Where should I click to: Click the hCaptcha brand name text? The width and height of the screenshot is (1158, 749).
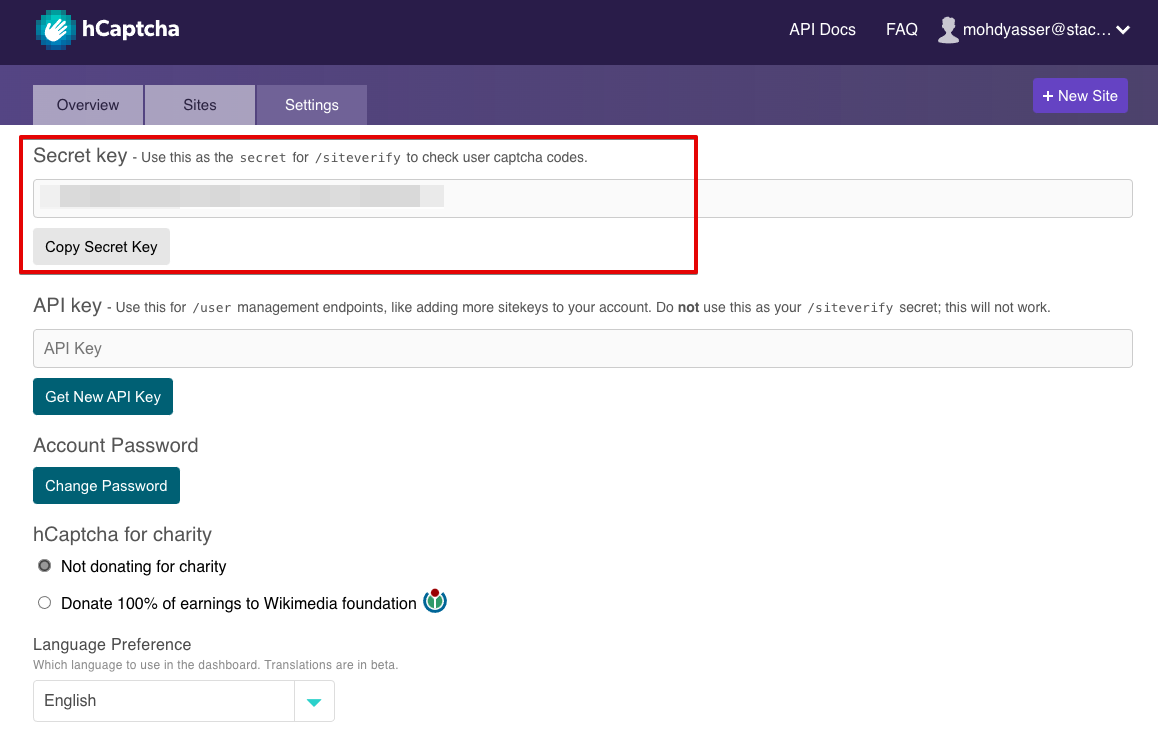[x=131, y=30]
